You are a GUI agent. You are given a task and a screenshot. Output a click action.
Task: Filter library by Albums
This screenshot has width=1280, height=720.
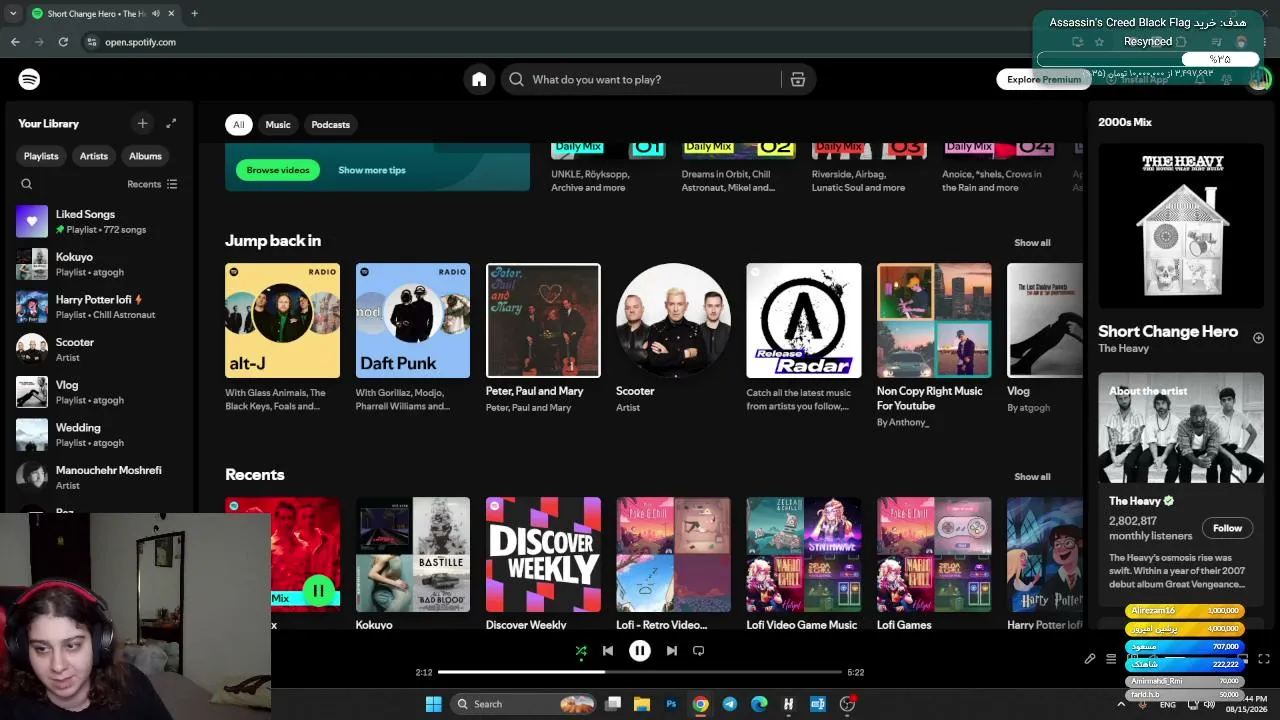tap(145, 156)
